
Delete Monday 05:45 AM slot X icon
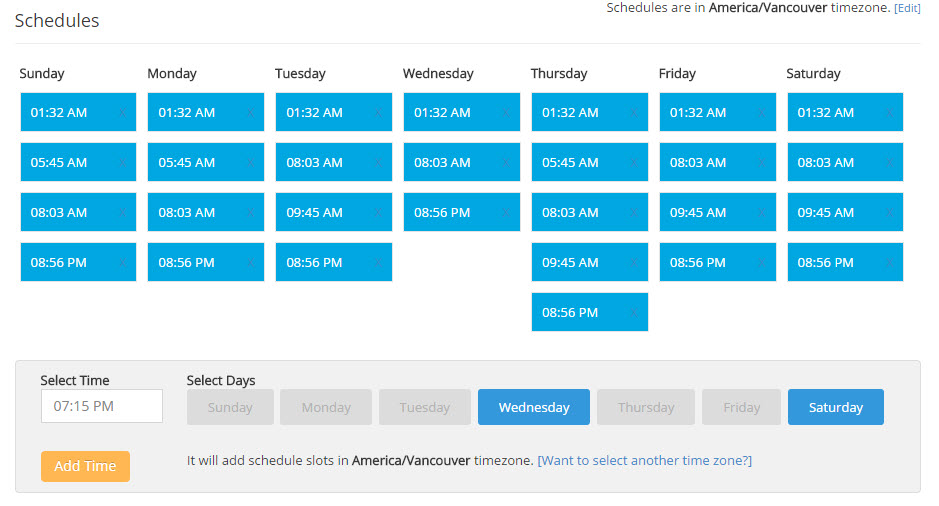pos(249,163)
